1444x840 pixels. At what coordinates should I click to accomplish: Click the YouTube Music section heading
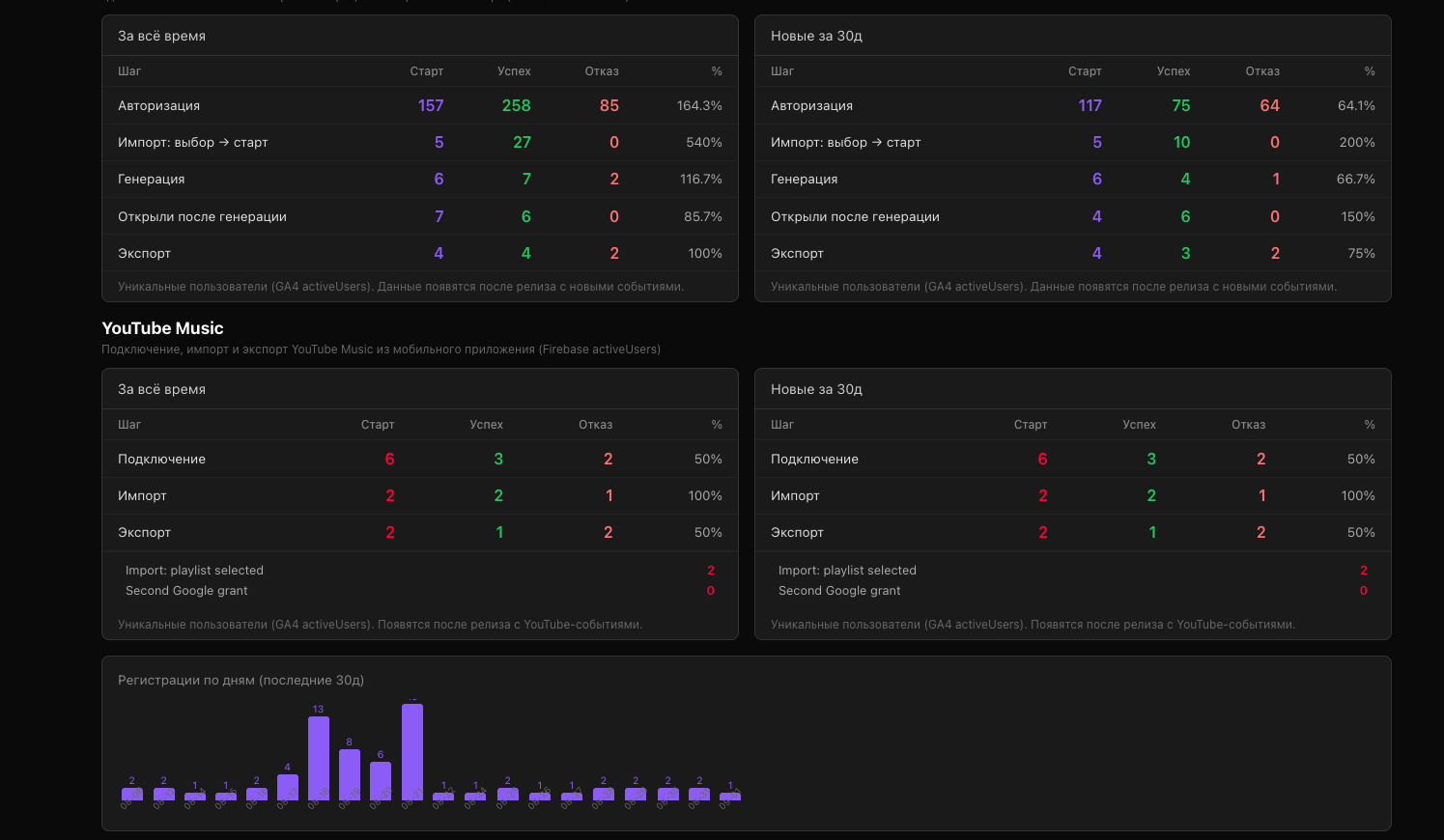[162, 328]
